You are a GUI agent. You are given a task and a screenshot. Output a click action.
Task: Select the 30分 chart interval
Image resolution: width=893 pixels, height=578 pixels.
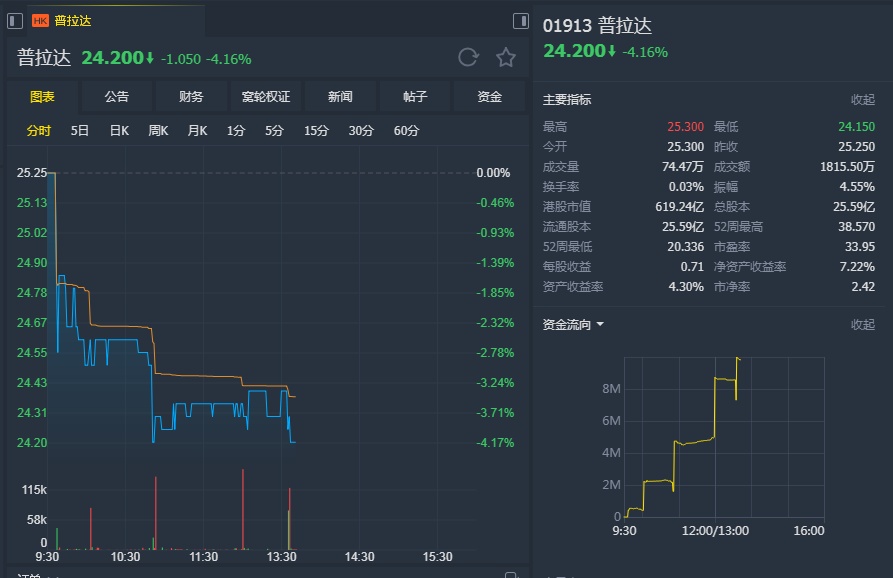(361, 131)
